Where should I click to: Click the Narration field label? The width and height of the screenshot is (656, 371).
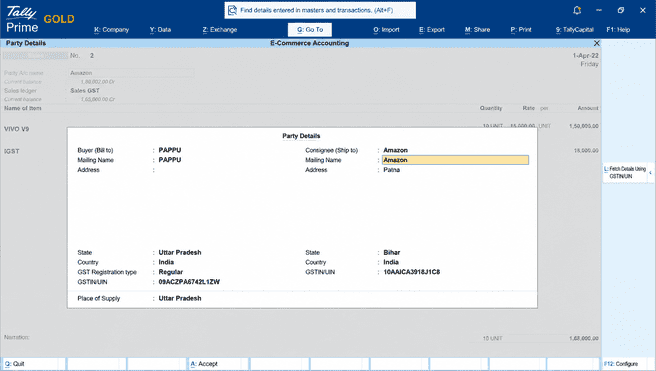(17, 337)
